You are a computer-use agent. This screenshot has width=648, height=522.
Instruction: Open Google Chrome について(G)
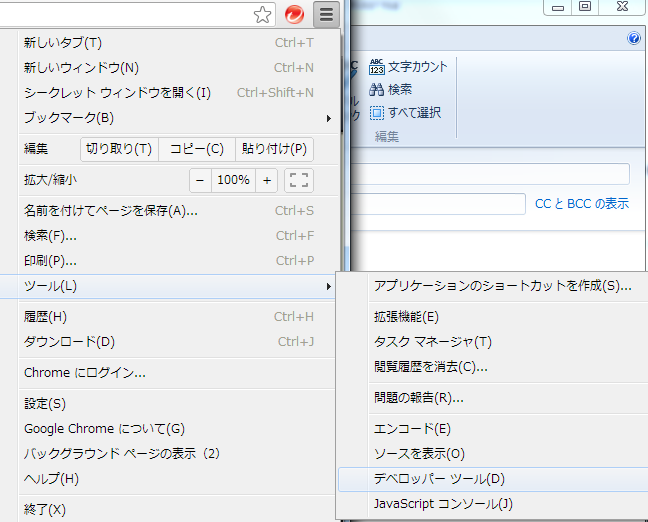pyautogui.click(x=178, y=429)
